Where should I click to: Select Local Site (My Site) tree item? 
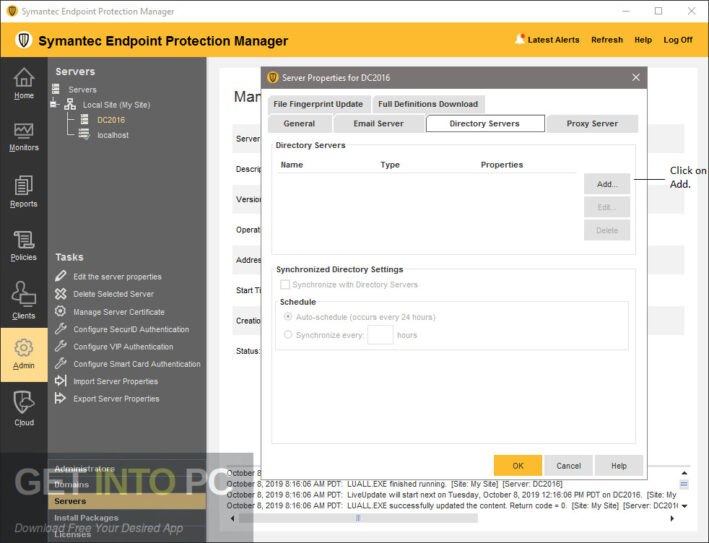point(116,104)
